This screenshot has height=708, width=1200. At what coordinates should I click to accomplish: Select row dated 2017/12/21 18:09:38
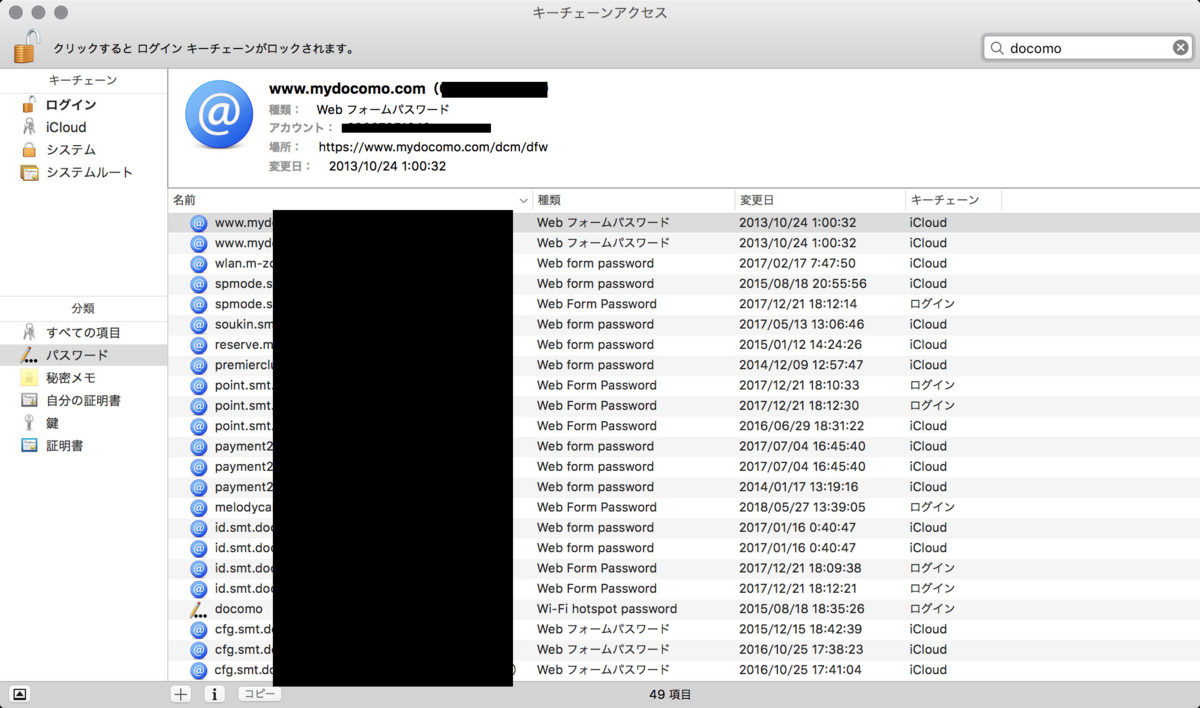[684, 568]
